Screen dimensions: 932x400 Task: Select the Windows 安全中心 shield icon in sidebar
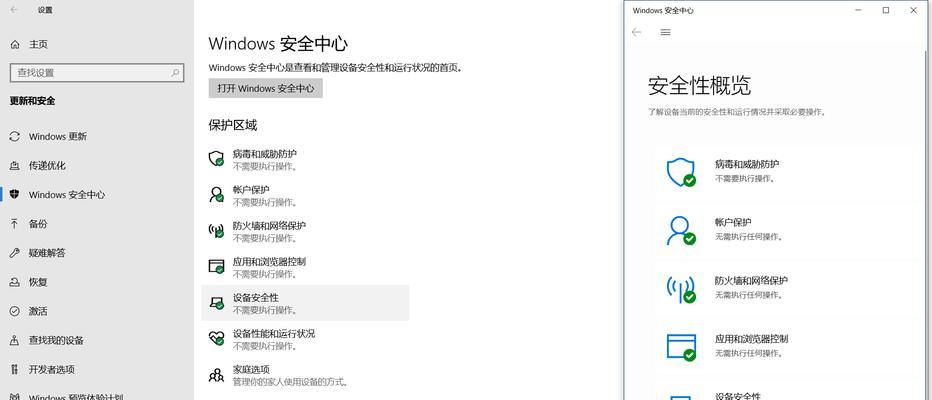point(15,194)
